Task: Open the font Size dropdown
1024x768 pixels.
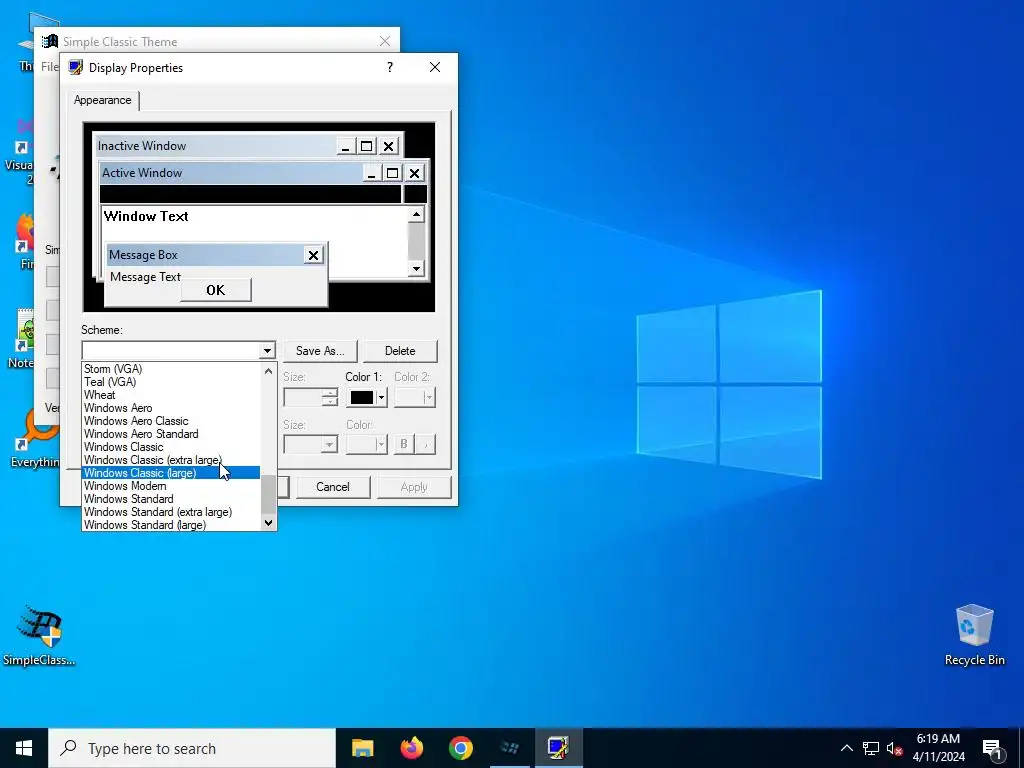Action: (x=310, y=445)
